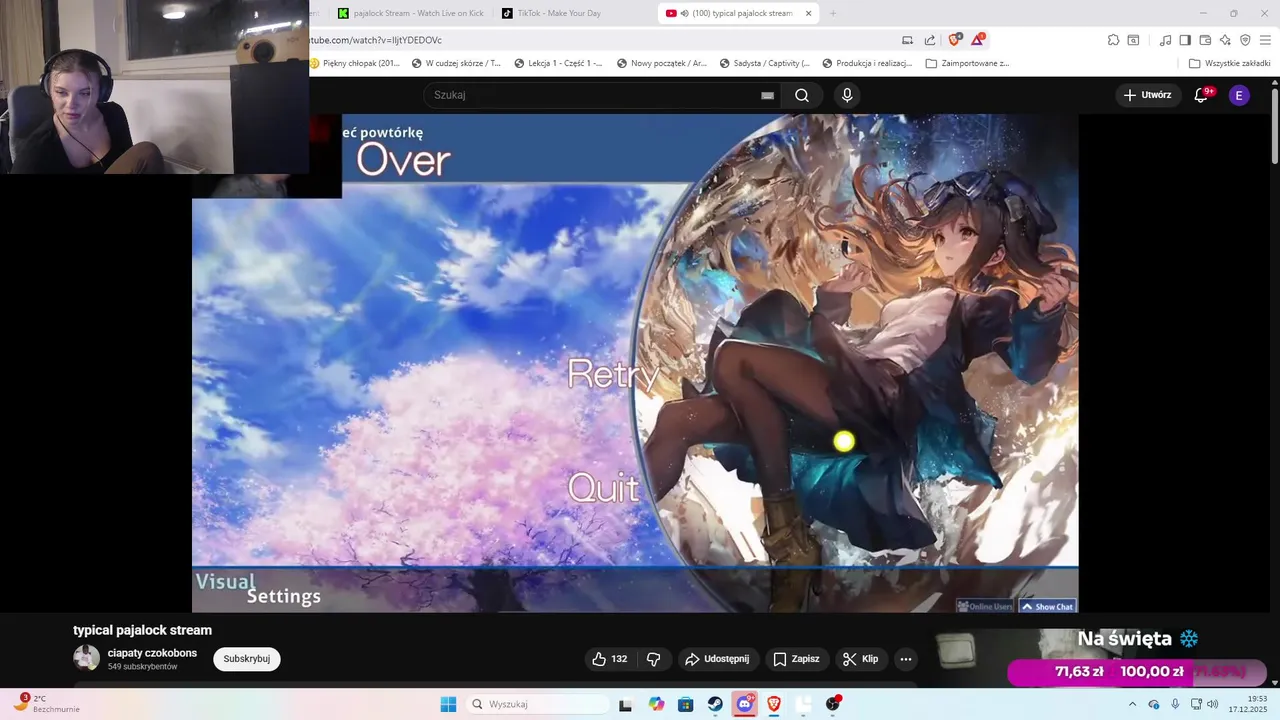
Task: Open the browser hamburger menu
Action: pyautogui.click(x=1265, y=40)
